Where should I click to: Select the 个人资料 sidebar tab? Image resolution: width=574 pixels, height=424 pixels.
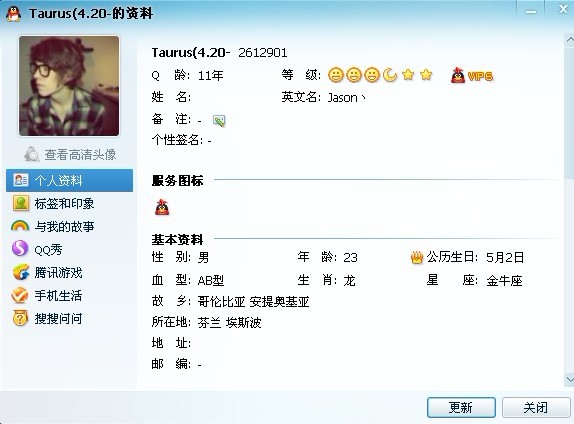coord(70,180)
